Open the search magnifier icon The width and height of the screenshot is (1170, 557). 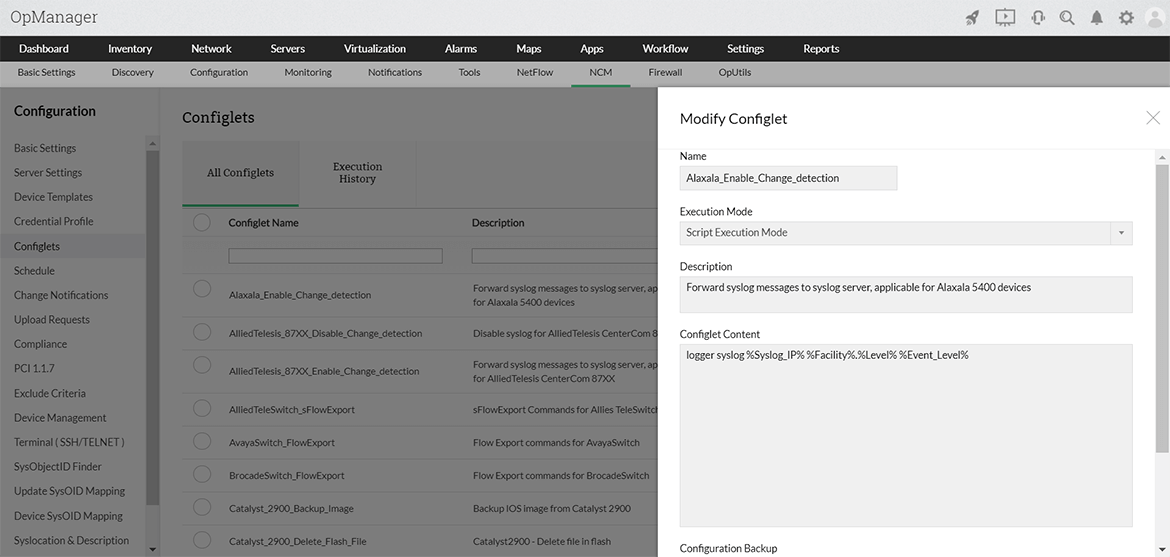pyautogui.click(x=1067, y=18)
